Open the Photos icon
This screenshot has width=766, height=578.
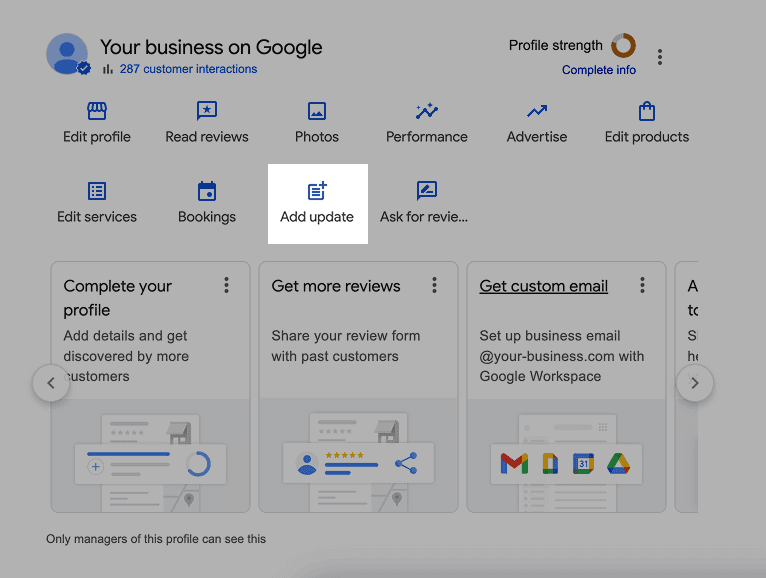(317, 111)
